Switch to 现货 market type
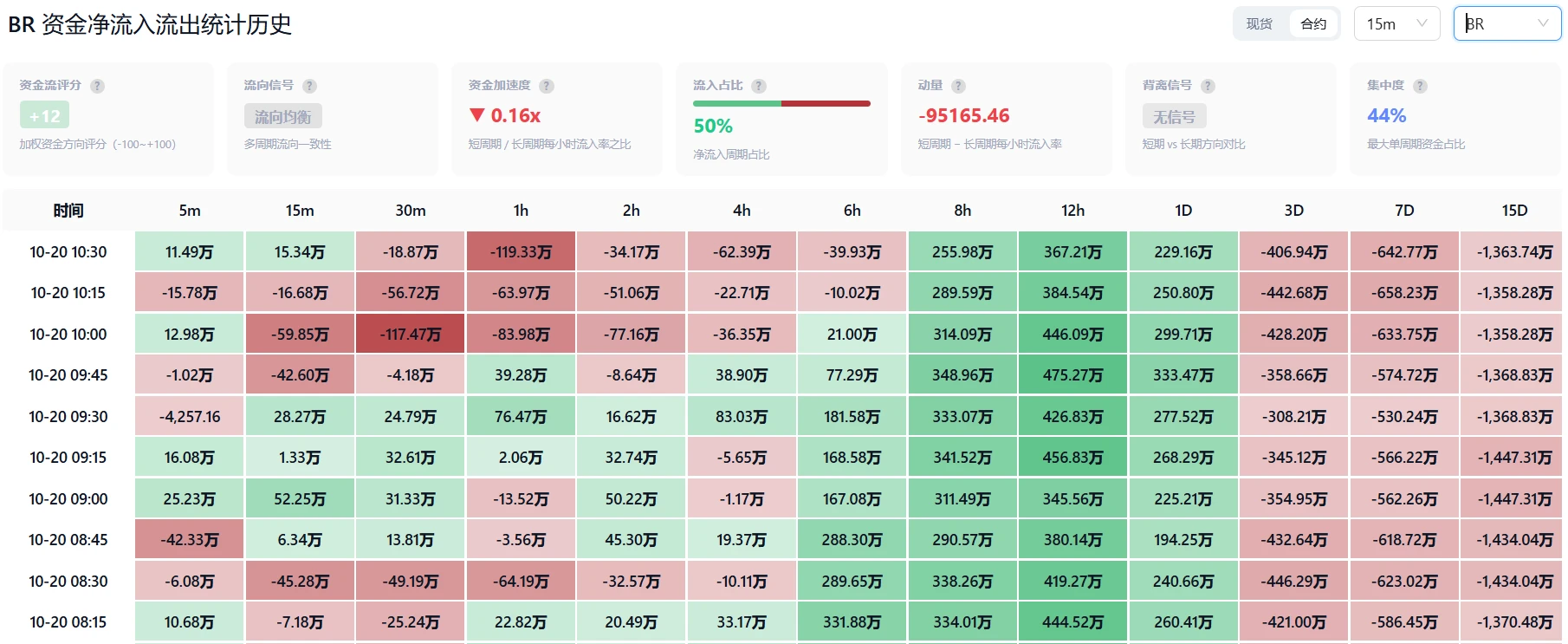1568x644 pixels. pos(1260,24)
